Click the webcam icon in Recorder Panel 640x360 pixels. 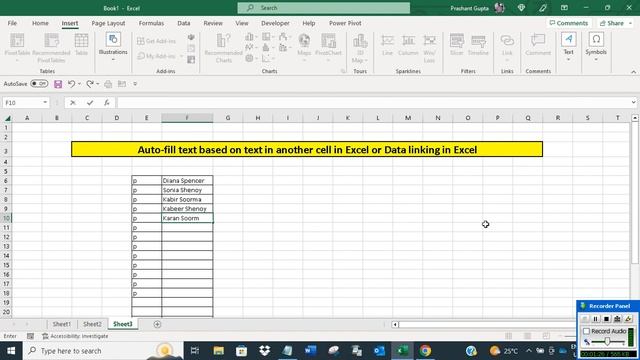click(617, 319)
